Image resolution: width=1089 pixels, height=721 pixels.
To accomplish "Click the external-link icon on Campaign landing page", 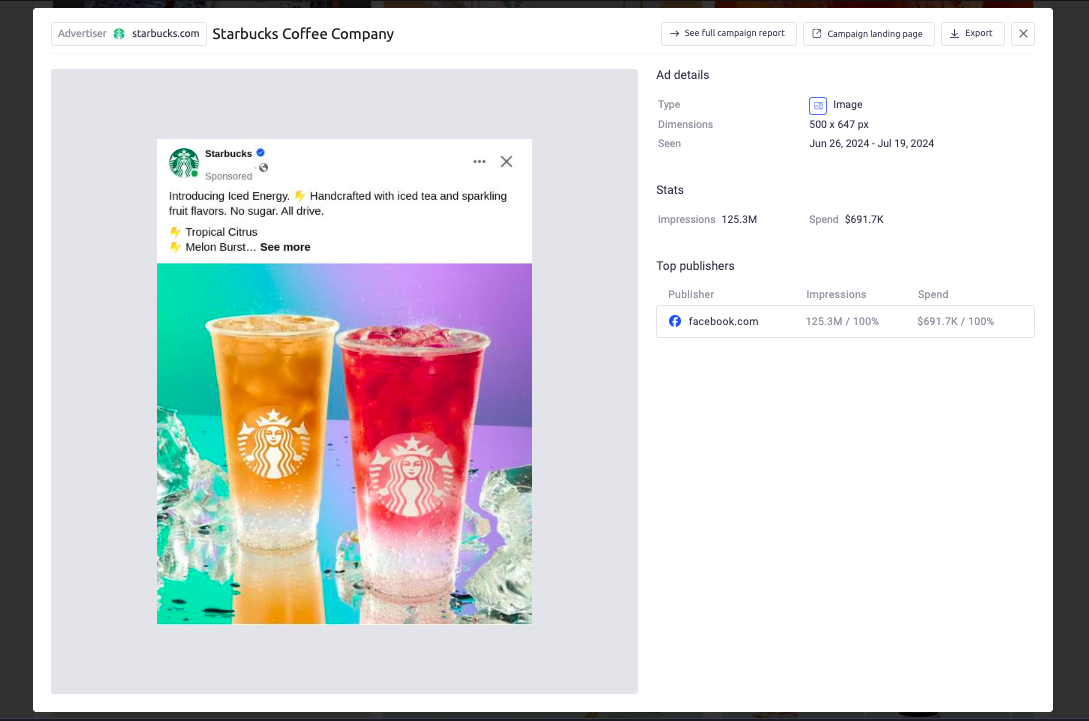I will 815,33.
